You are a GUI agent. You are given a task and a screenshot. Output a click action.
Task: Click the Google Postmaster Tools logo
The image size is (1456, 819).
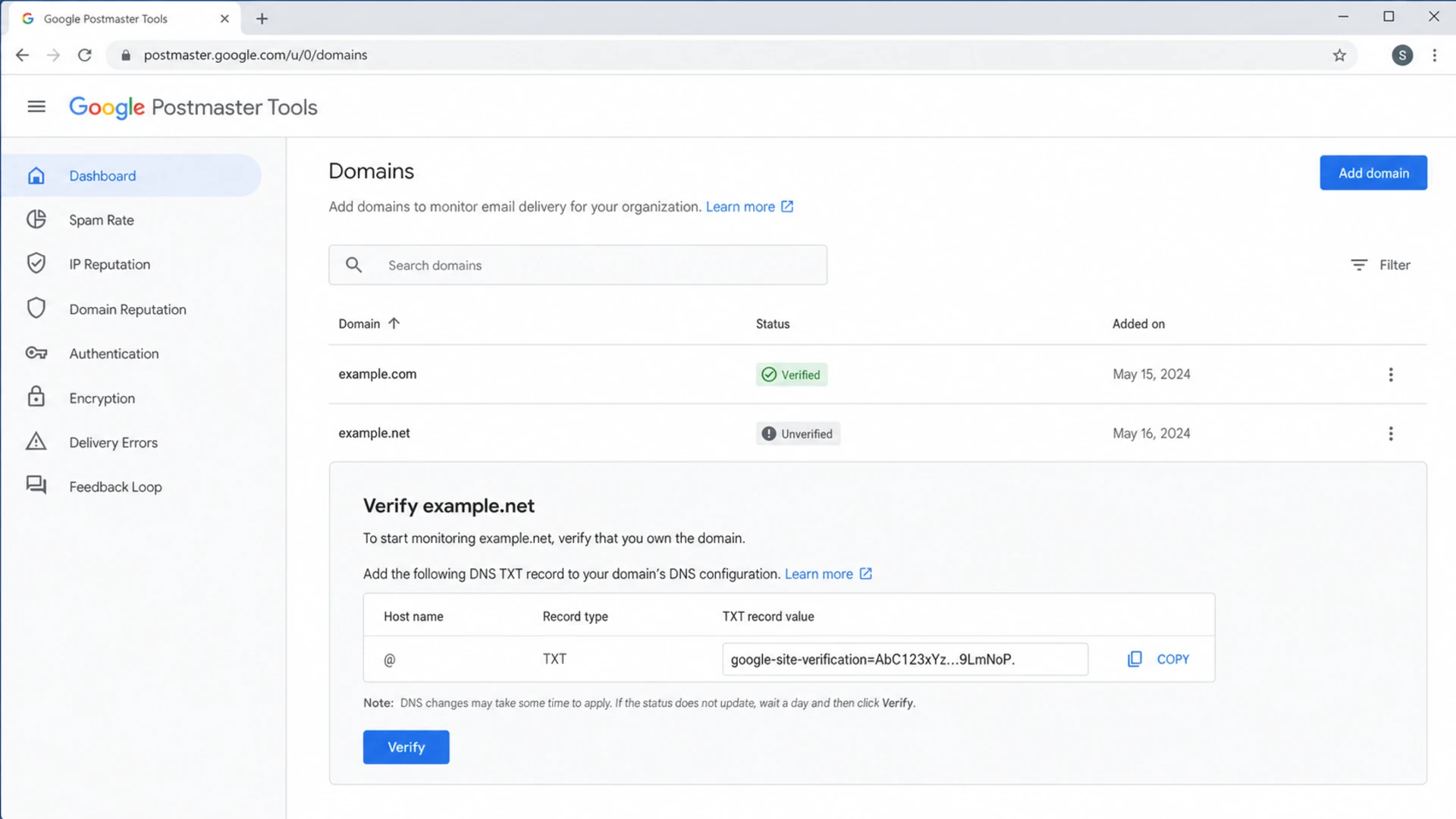[193, 107]
